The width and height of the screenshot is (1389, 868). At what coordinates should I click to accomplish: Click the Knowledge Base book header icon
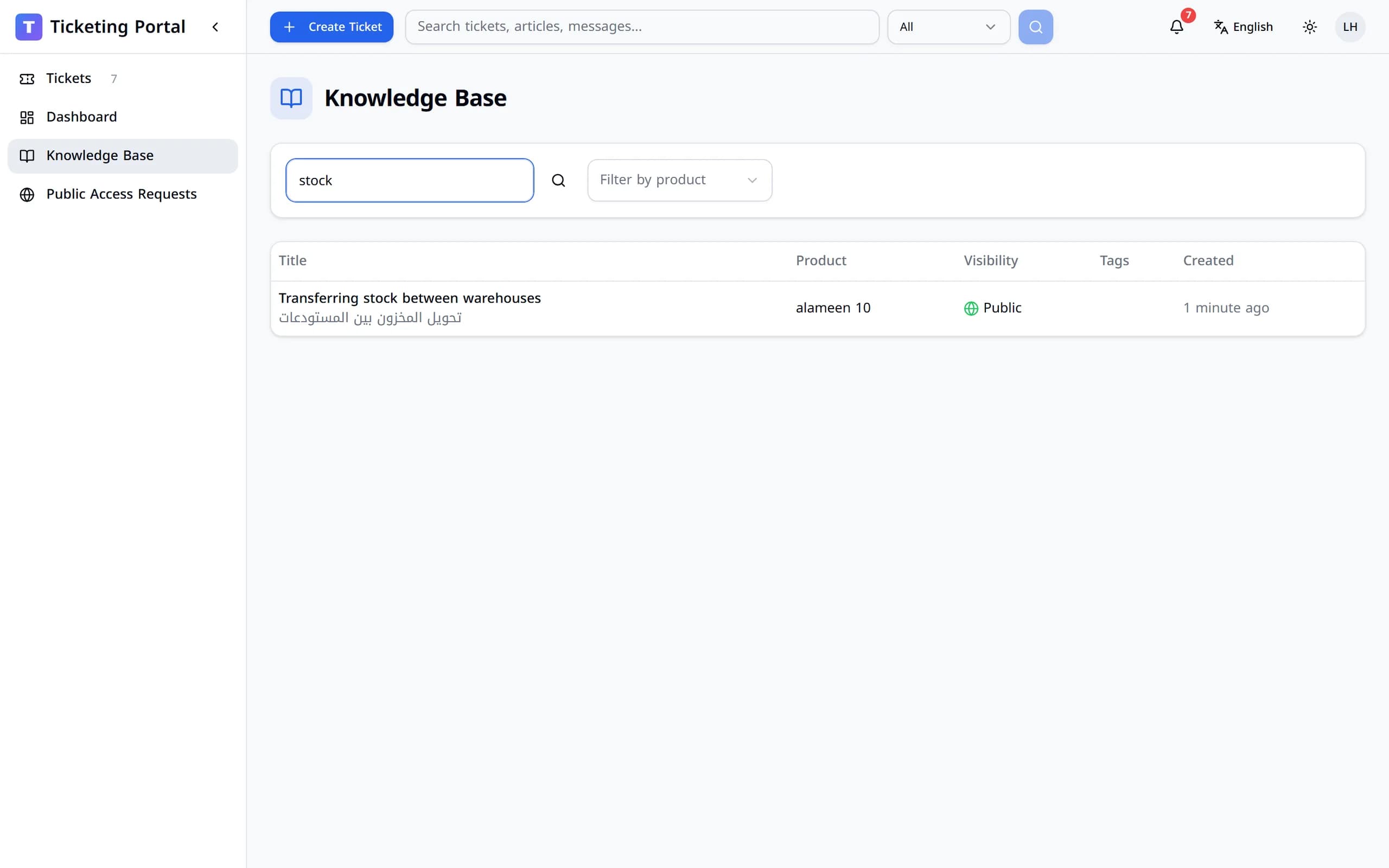[x=291, y=98]
